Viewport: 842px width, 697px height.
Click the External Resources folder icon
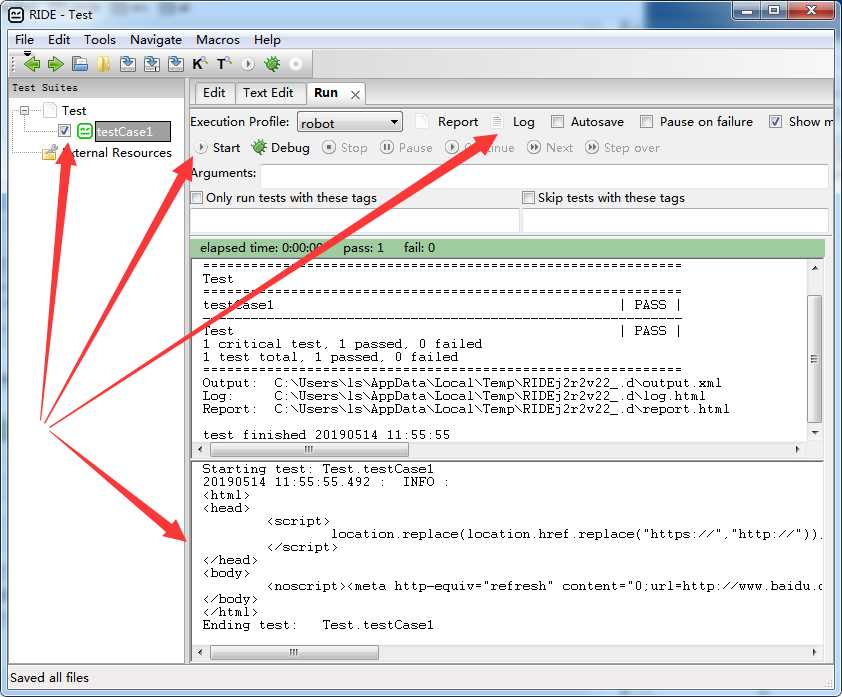(50, 153)
